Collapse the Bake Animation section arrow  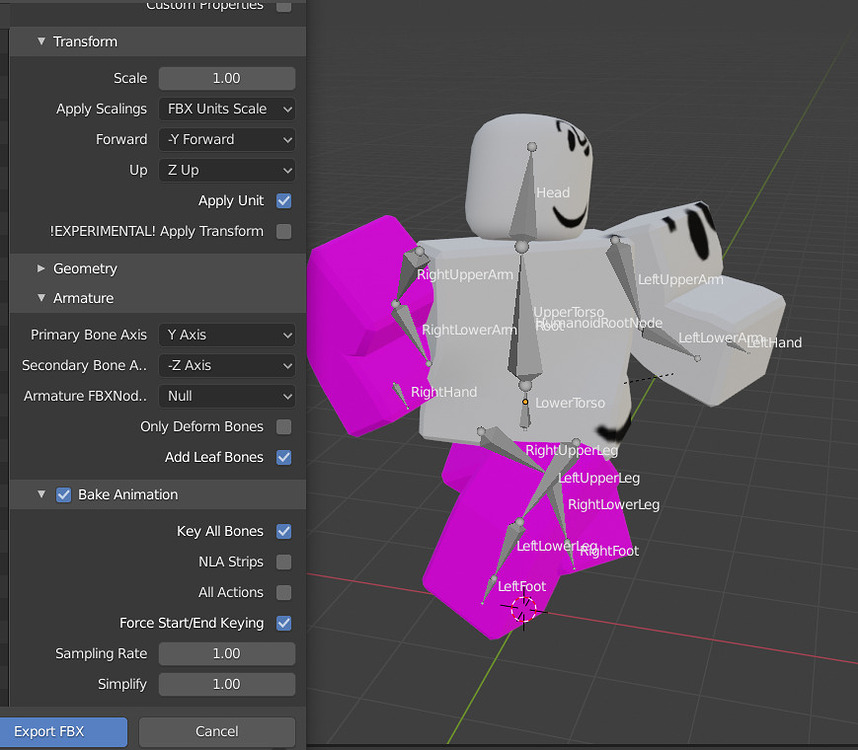[41, 495]
